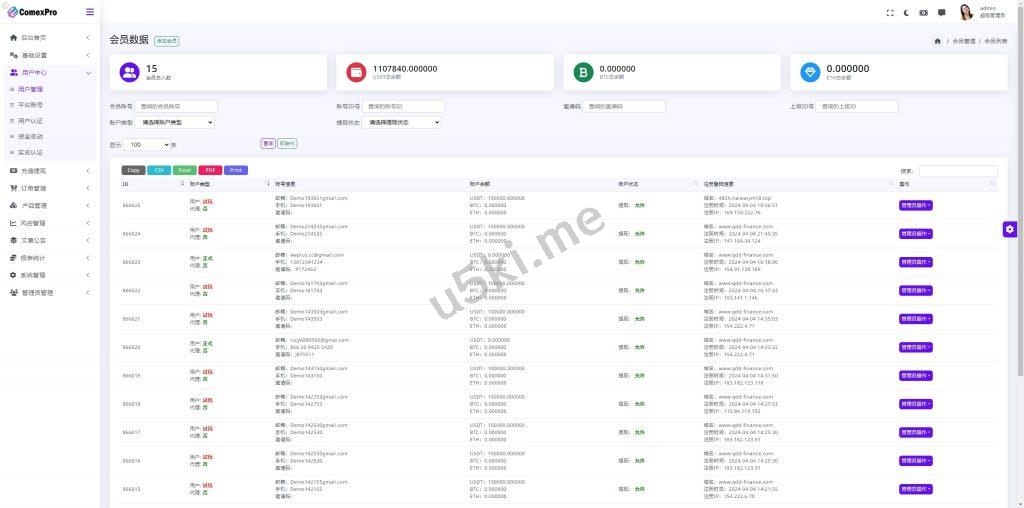
Task: Toggle dark mode with the moon icon
Action: point(907,13)
